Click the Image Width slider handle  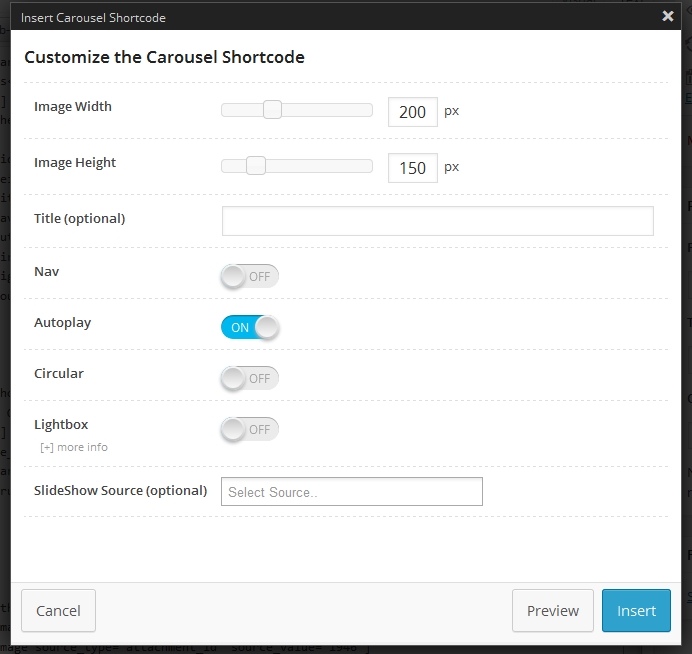[272, 110]
